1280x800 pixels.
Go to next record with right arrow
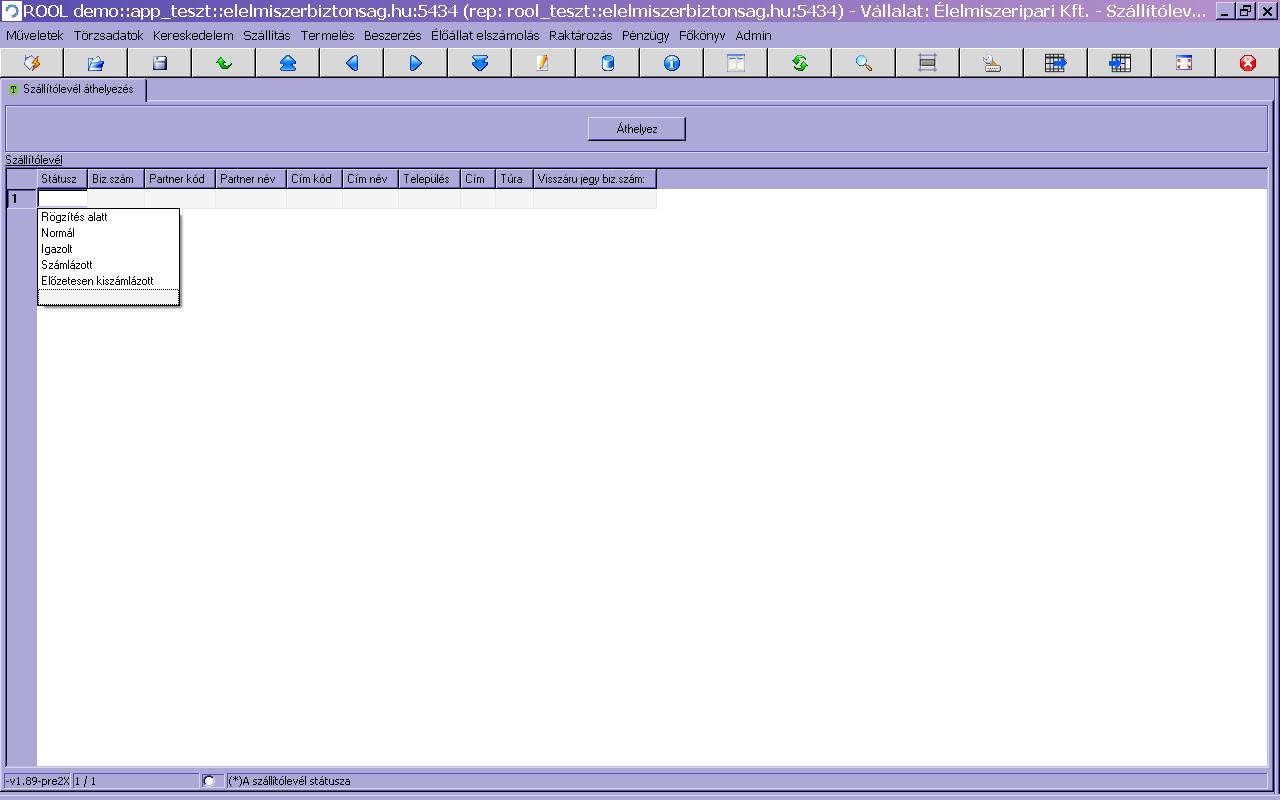[416, 63]
